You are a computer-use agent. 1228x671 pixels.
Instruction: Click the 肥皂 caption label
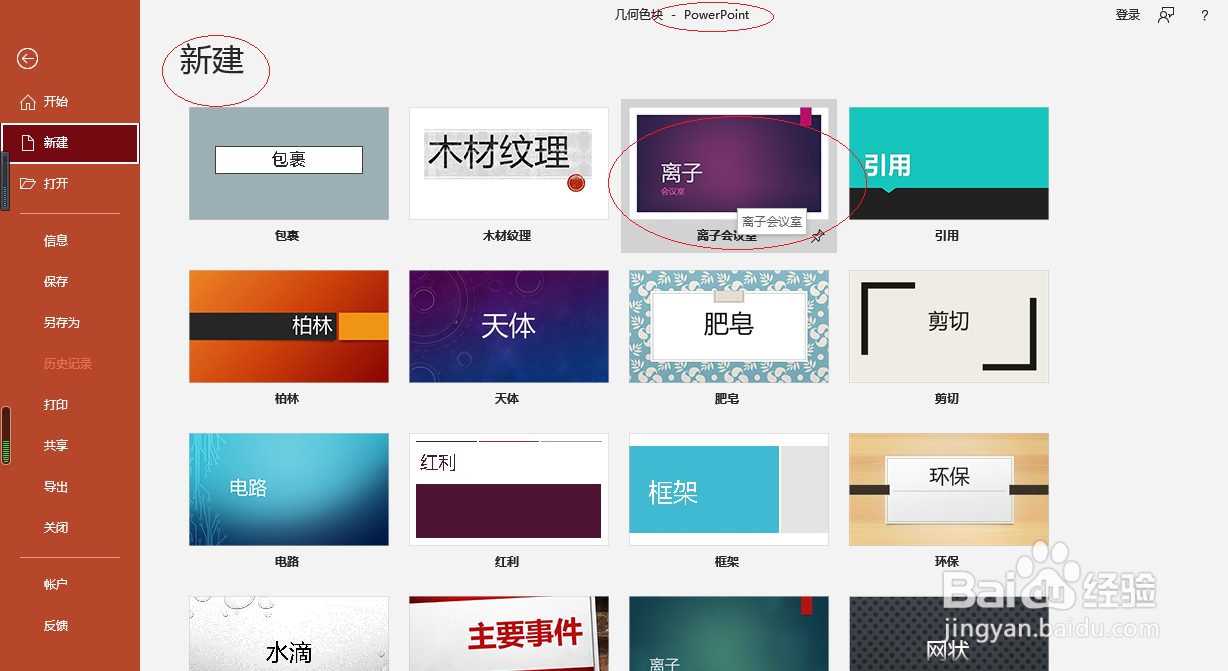click(x=727, y=399)
